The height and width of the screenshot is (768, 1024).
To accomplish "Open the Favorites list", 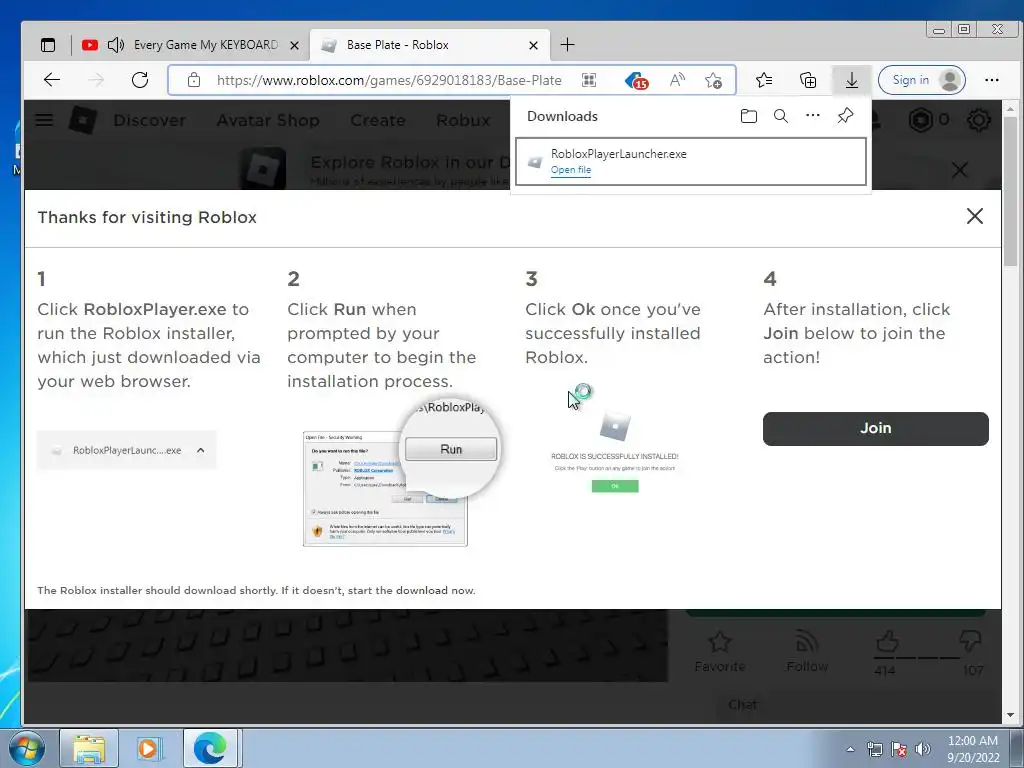I will 763,80.
